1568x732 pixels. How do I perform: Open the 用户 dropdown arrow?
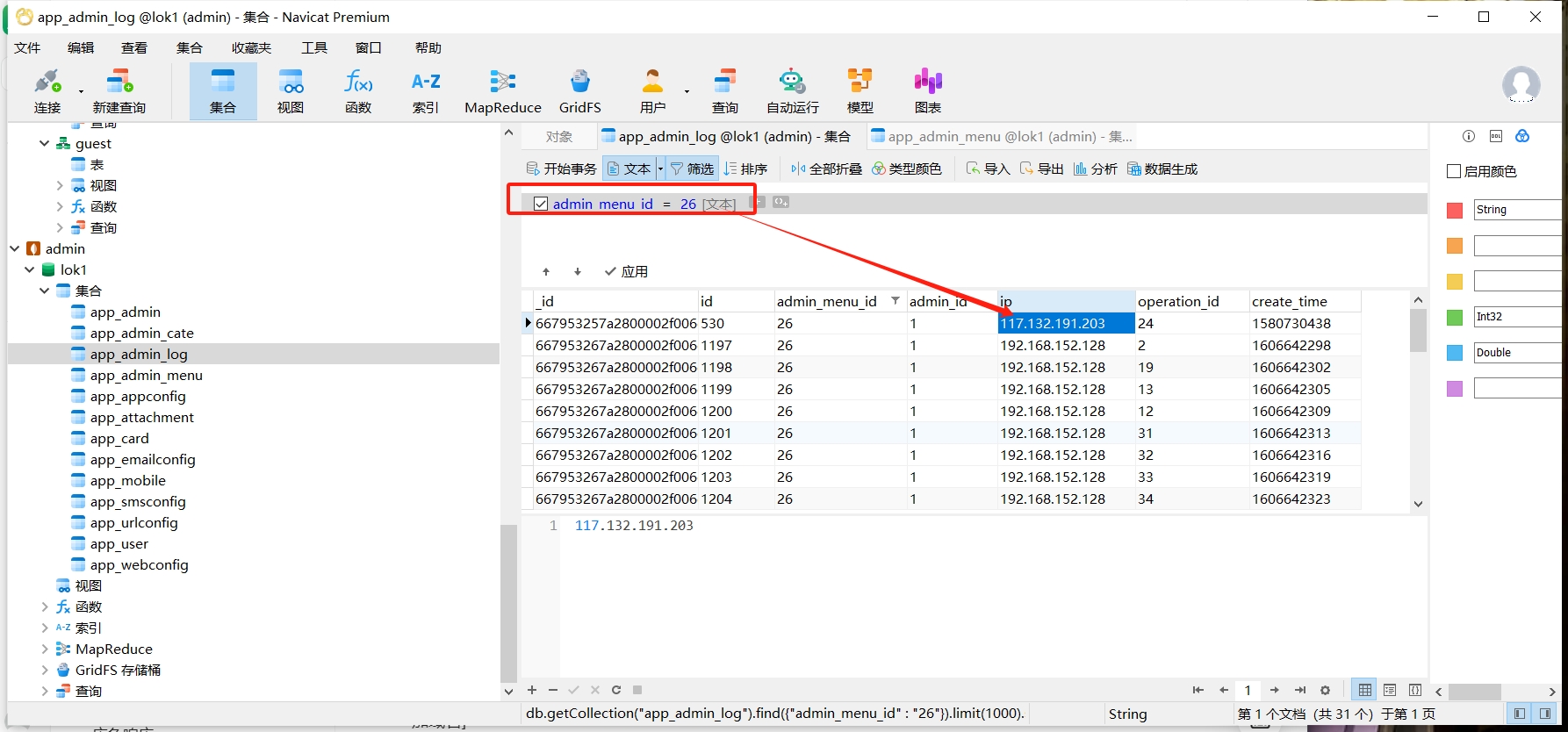click(x=687, y=91)
